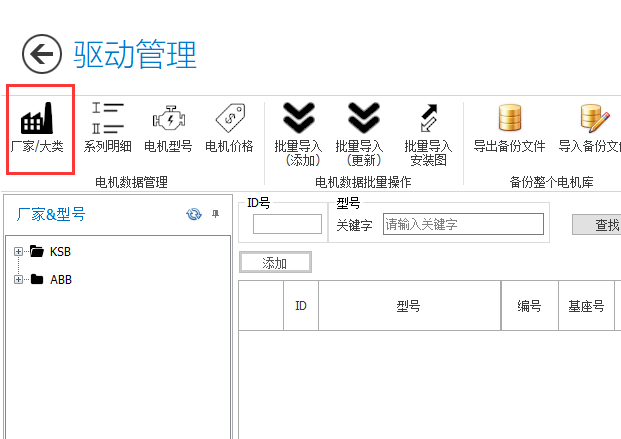Click the ID column header
This screenshot has width=621, height=439.
click(x=301, y=305)
